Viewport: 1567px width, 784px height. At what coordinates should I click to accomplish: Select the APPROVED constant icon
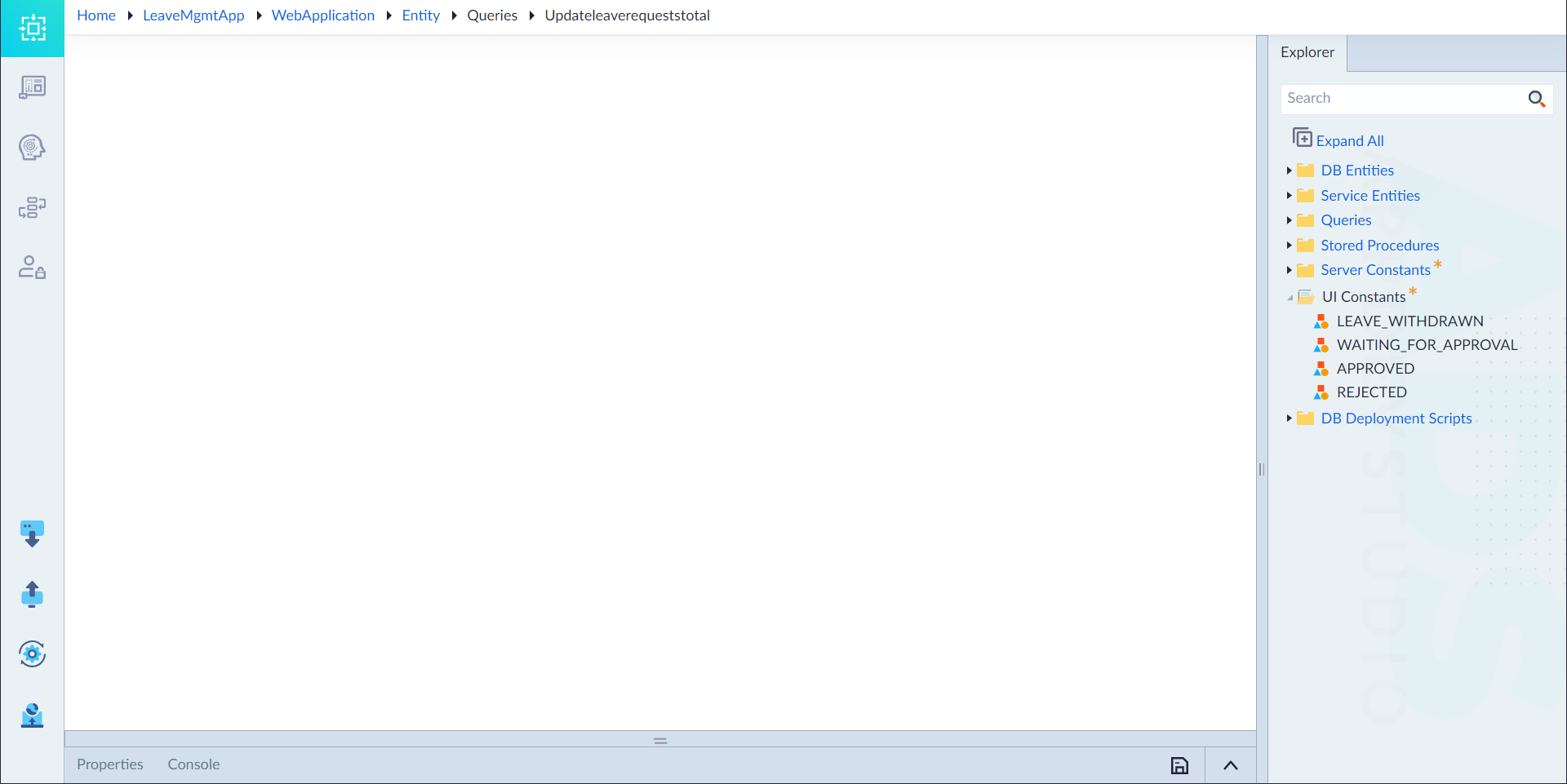click(1321, 369)
